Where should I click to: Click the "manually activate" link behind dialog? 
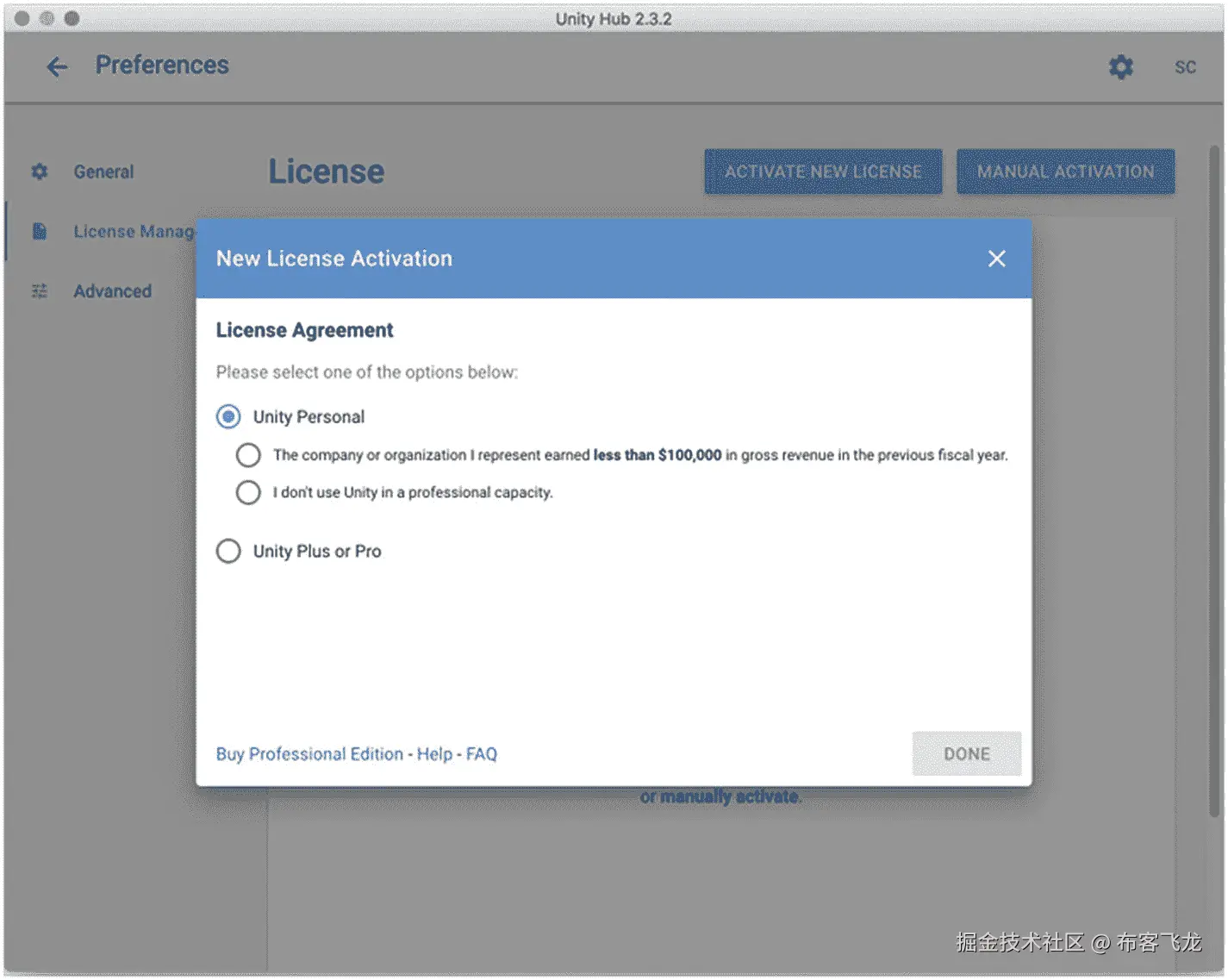(x=731, y=796)
